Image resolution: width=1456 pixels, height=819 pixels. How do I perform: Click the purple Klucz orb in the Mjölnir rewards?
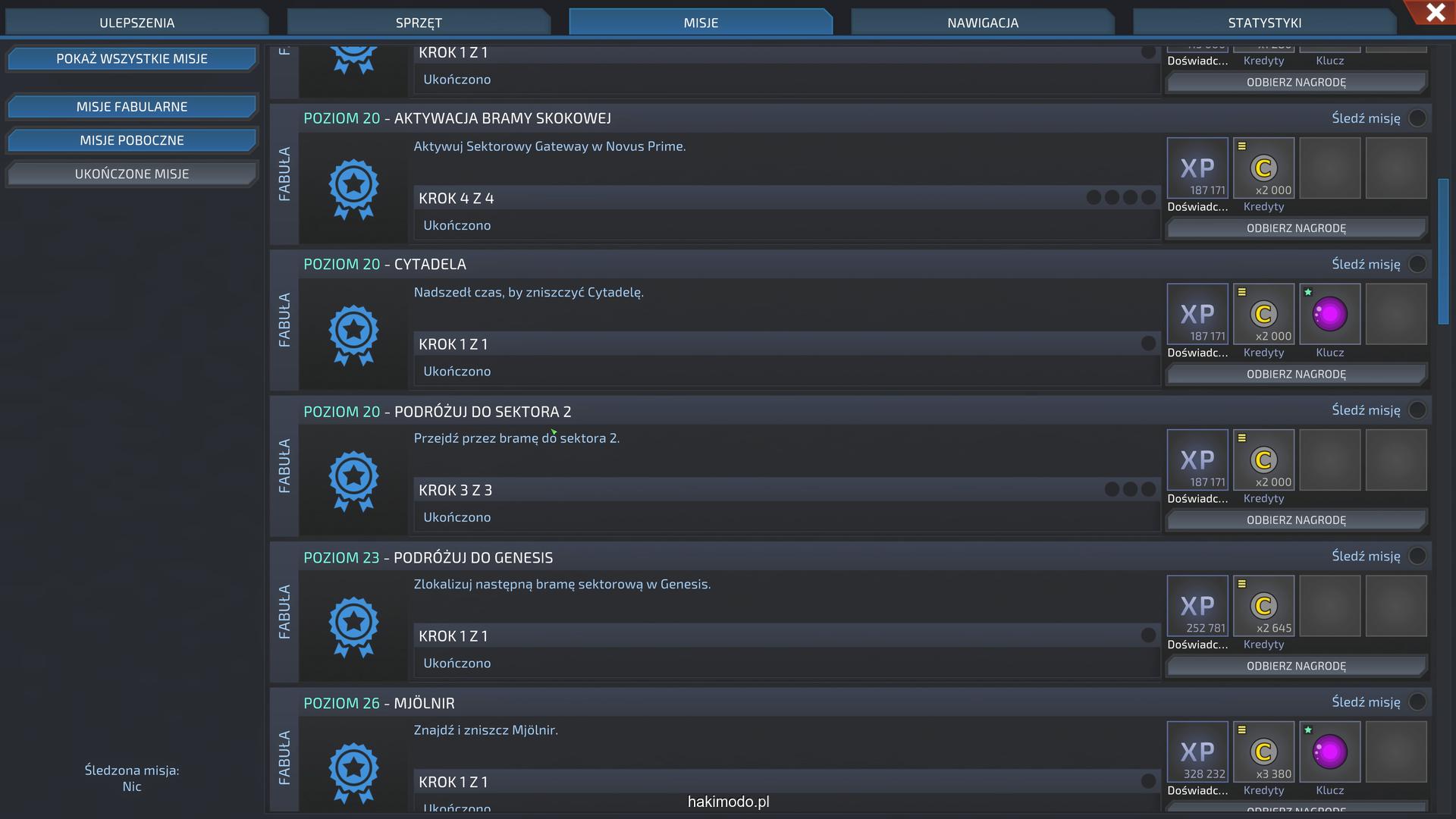click(x=1329, y=752)
